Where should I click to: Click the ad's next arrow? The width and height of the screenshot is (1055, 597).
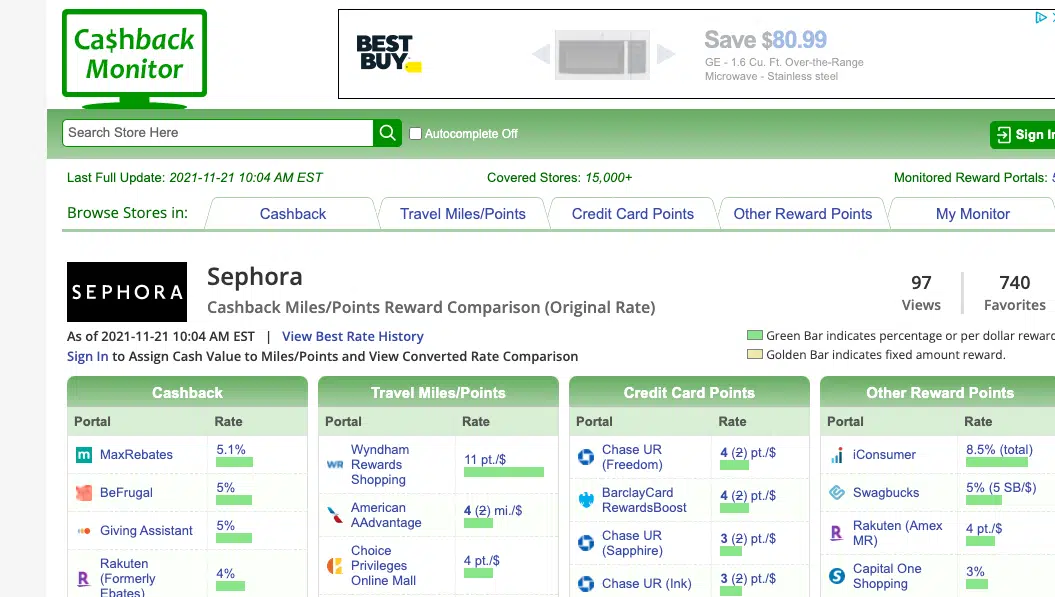tap(665, 54)
